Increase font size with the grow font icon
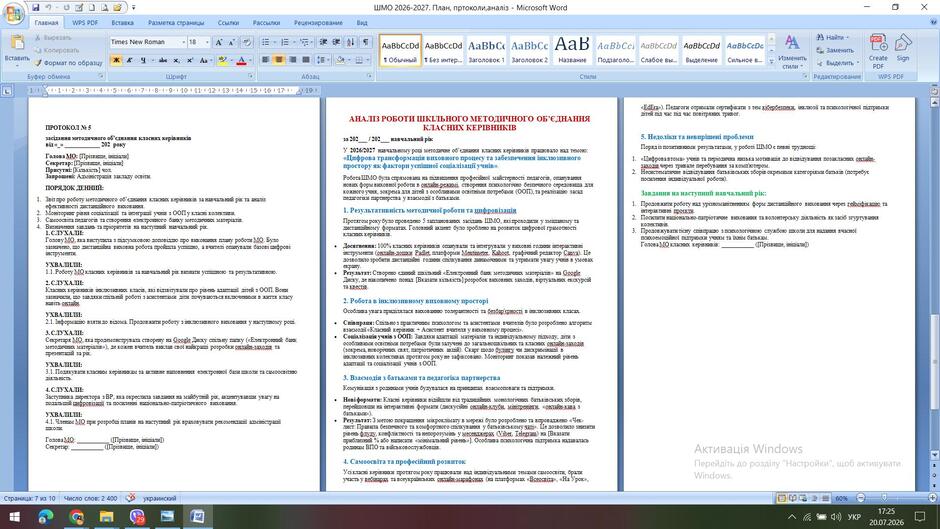 point(219,42)
